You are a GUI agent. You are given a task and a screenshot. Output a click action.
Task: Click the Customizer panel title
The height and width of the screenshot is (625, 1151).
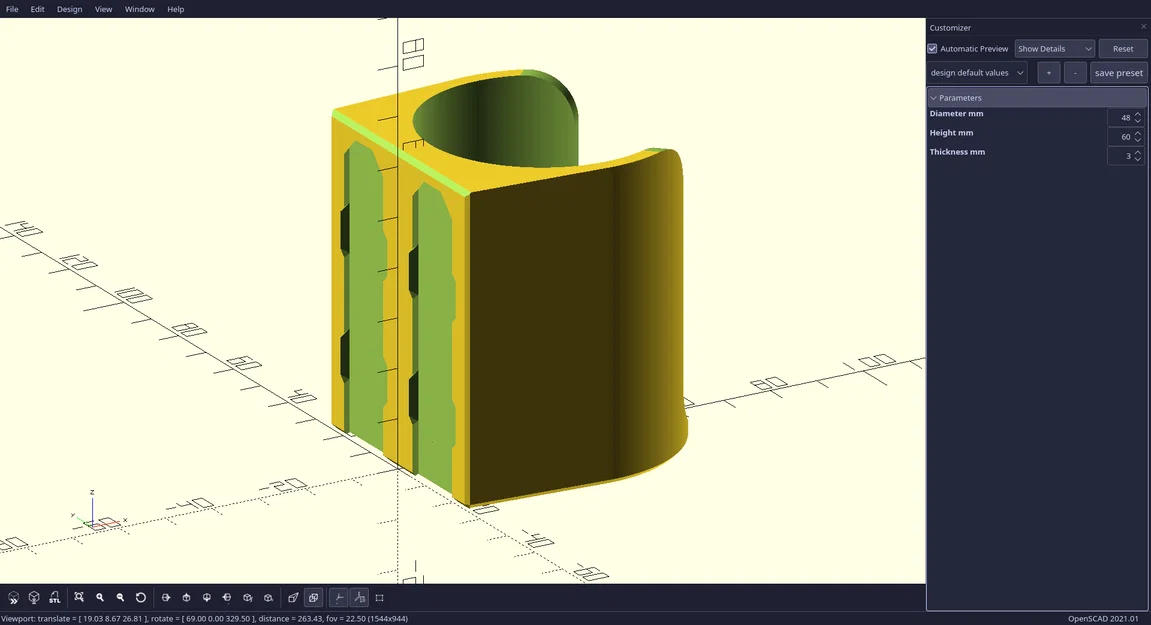click(x=950, y=27)
